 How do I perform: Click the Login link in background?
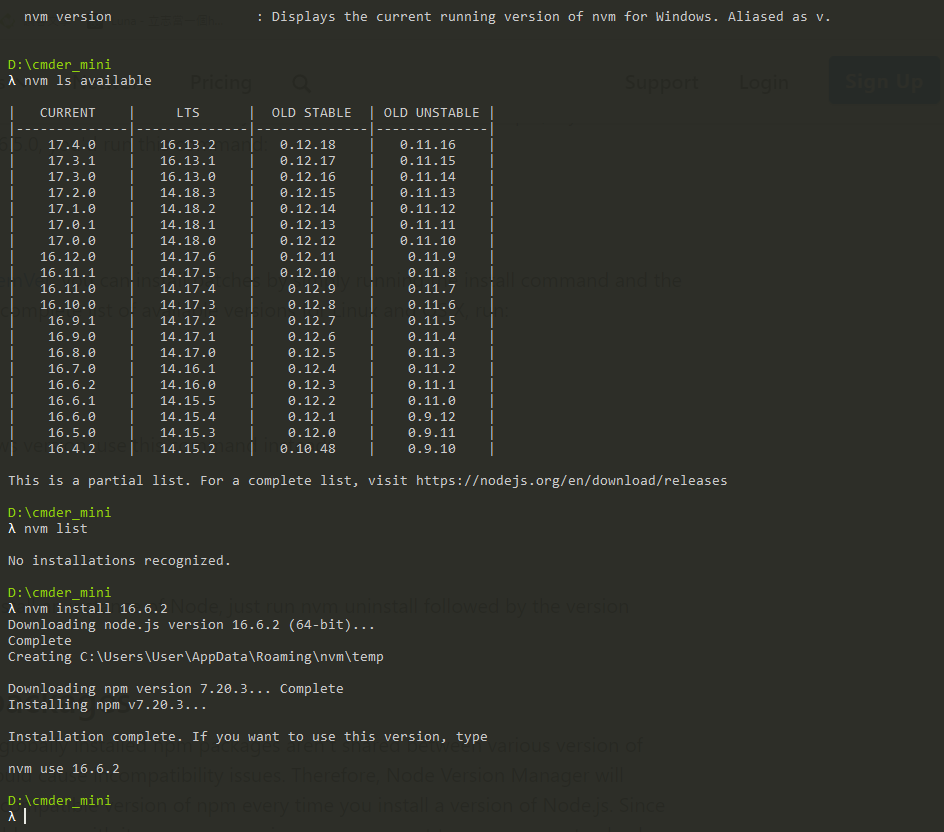(x=764, y=82)
